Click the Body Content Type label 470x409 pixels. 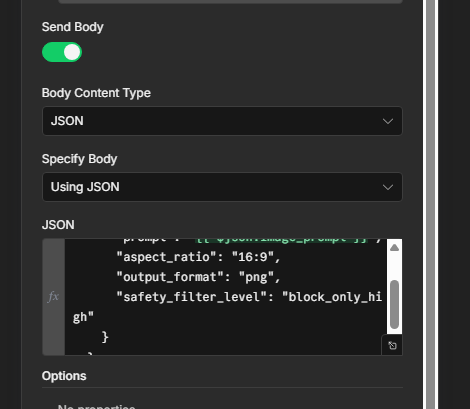(96, 93)
